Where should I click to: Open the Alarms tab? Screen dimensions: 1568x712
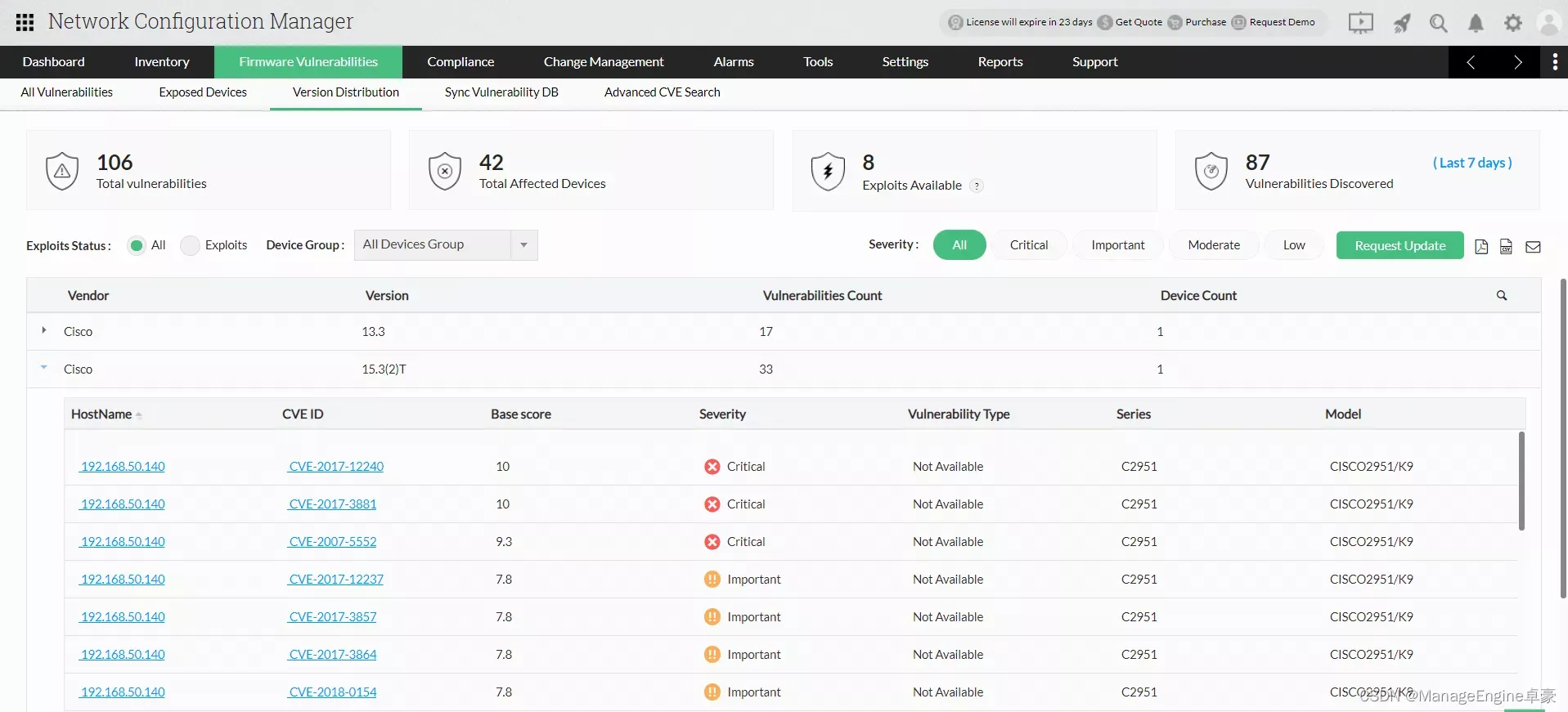(x=734, y=62)
